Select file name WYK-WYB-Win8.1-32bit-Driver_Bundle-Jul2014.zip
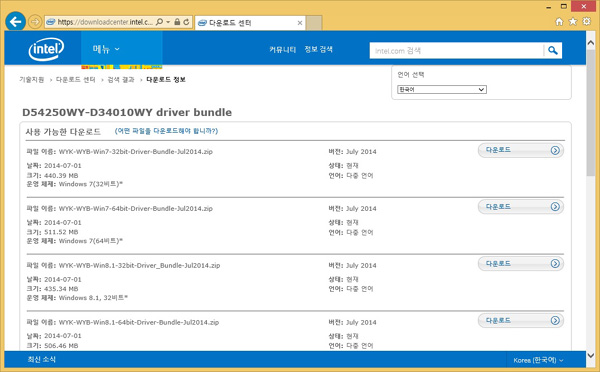Viewport: 600px width, 372px height. pos(139,265)
